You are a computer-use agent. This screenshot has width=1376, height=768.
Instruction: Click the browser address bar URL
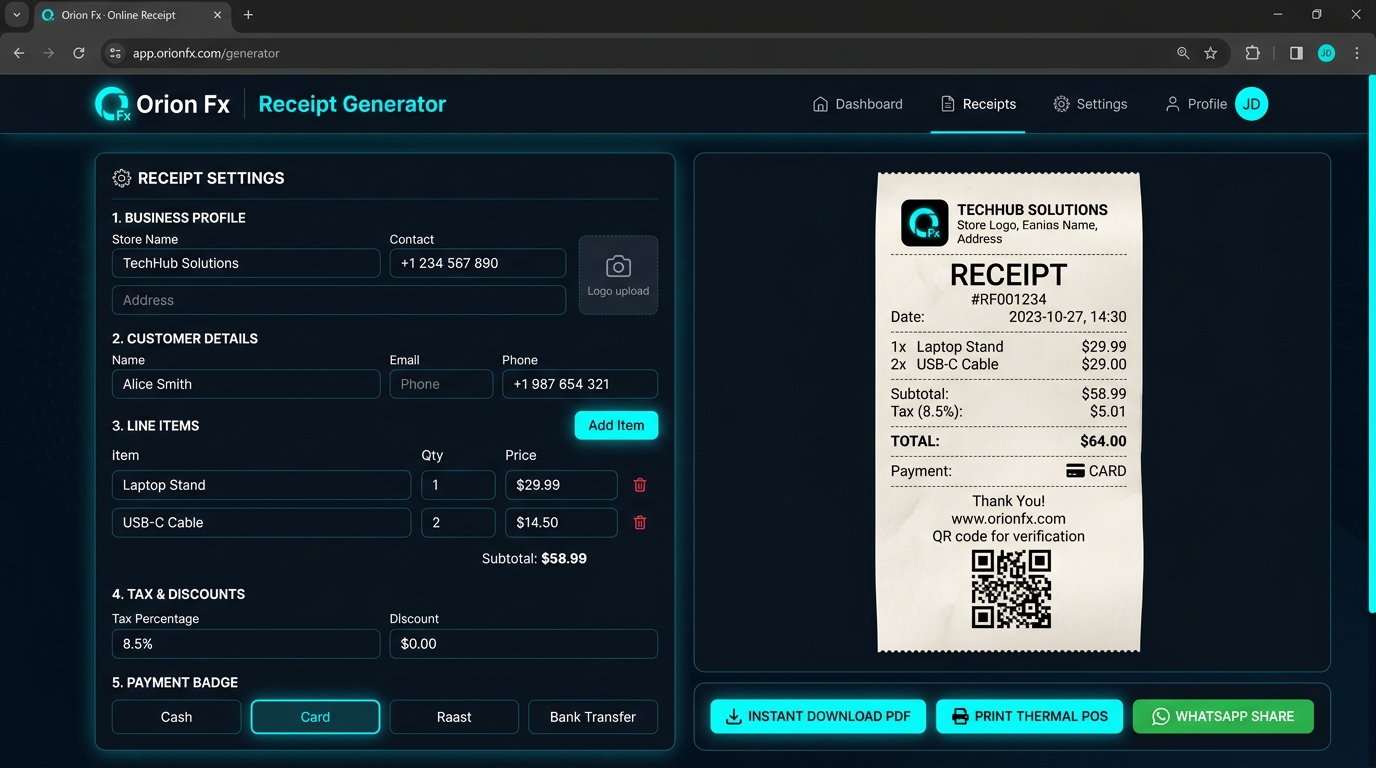(206, 53)
